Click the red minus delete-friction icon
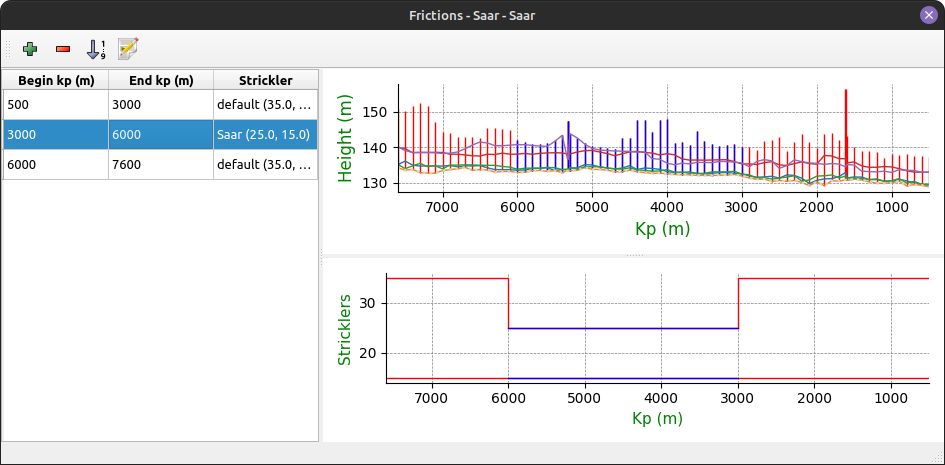This screenshot has height=465, width=945. pos(63,48)
